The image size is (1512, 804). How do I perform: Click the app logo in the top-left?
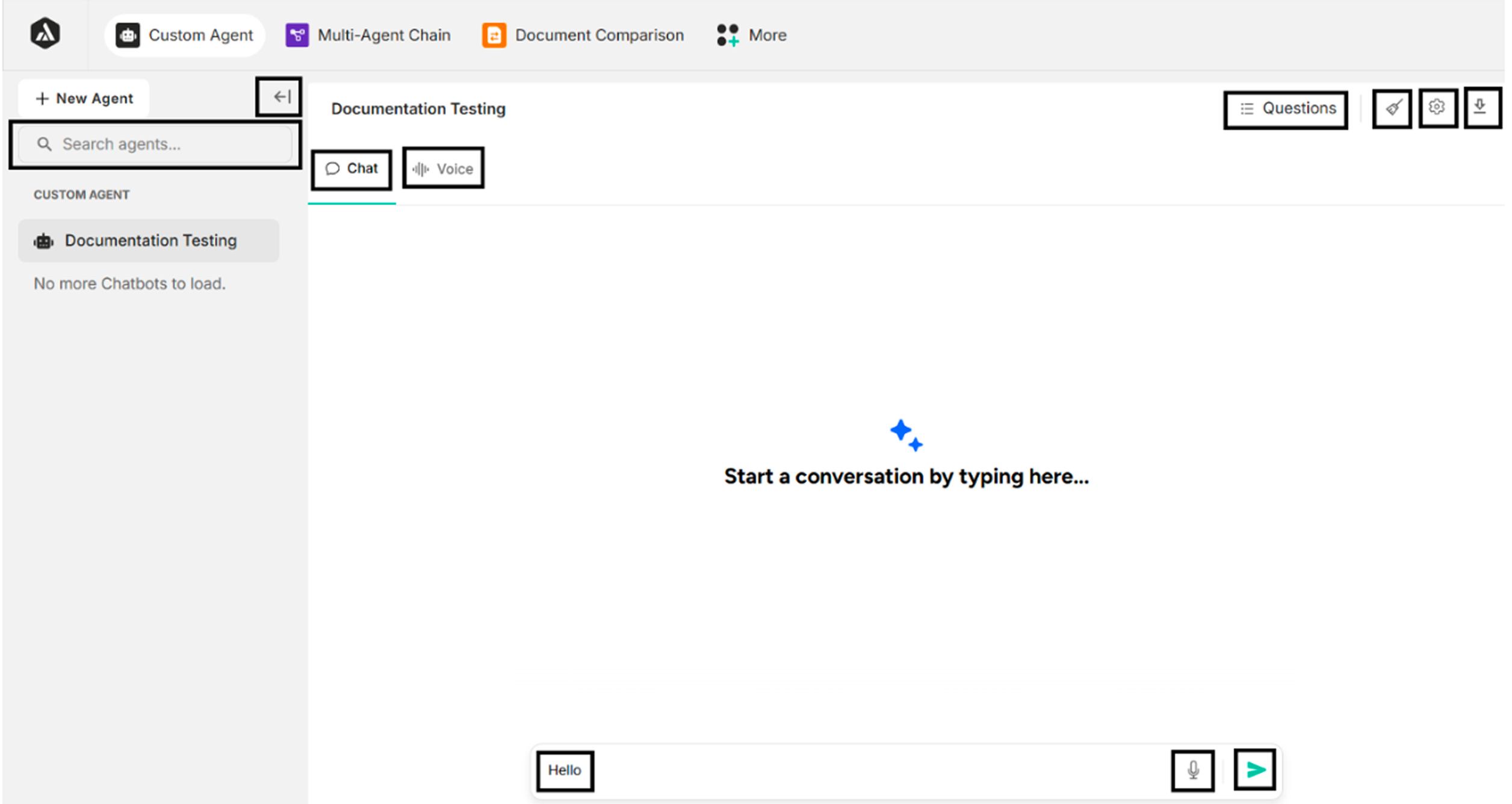(45, 34)
